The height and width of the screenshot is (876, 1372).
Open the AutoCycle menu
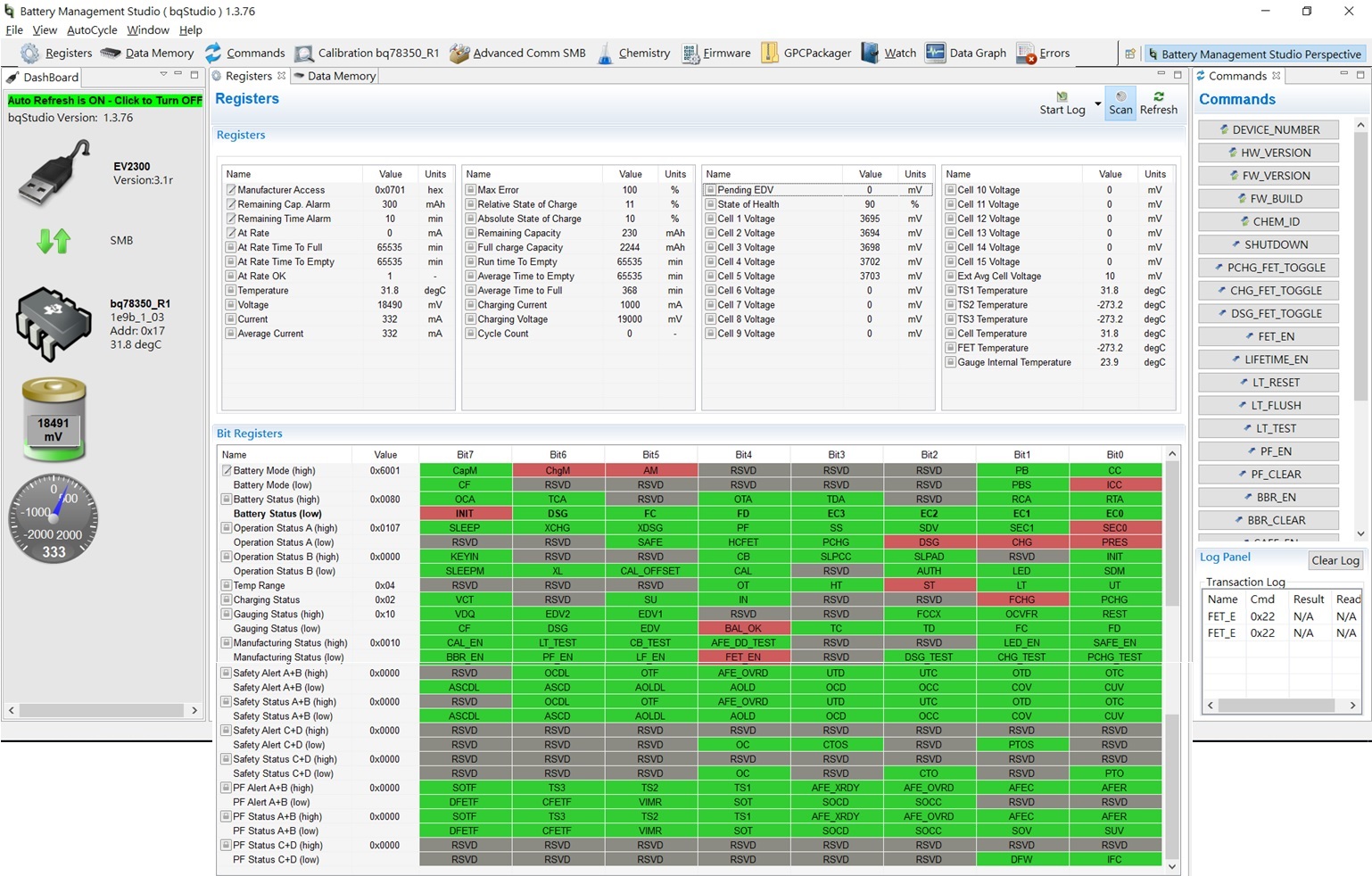tap(92, 30)
